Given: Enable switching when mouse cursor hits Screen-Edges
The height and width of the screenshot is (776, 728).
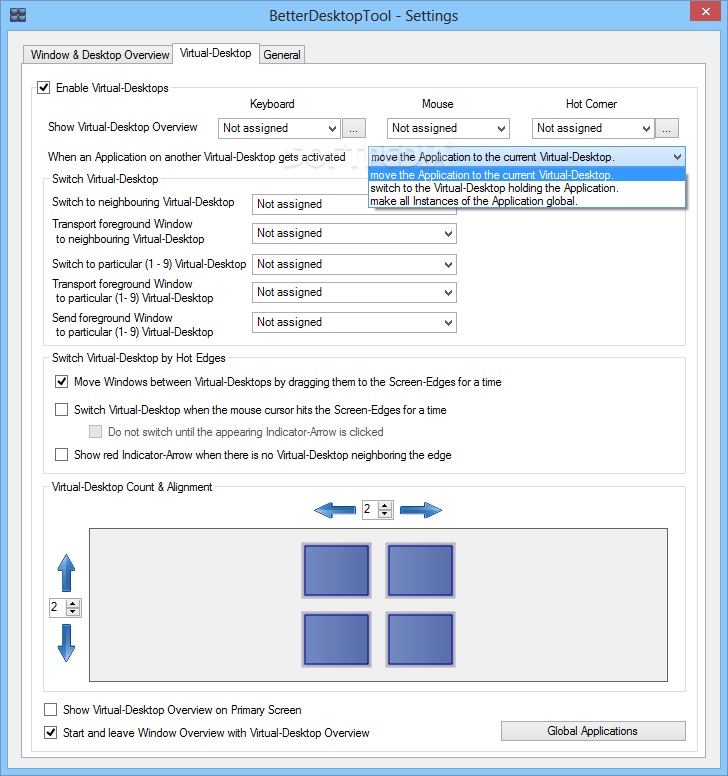Looking at the screenshot, I should [x=61, y=410].
